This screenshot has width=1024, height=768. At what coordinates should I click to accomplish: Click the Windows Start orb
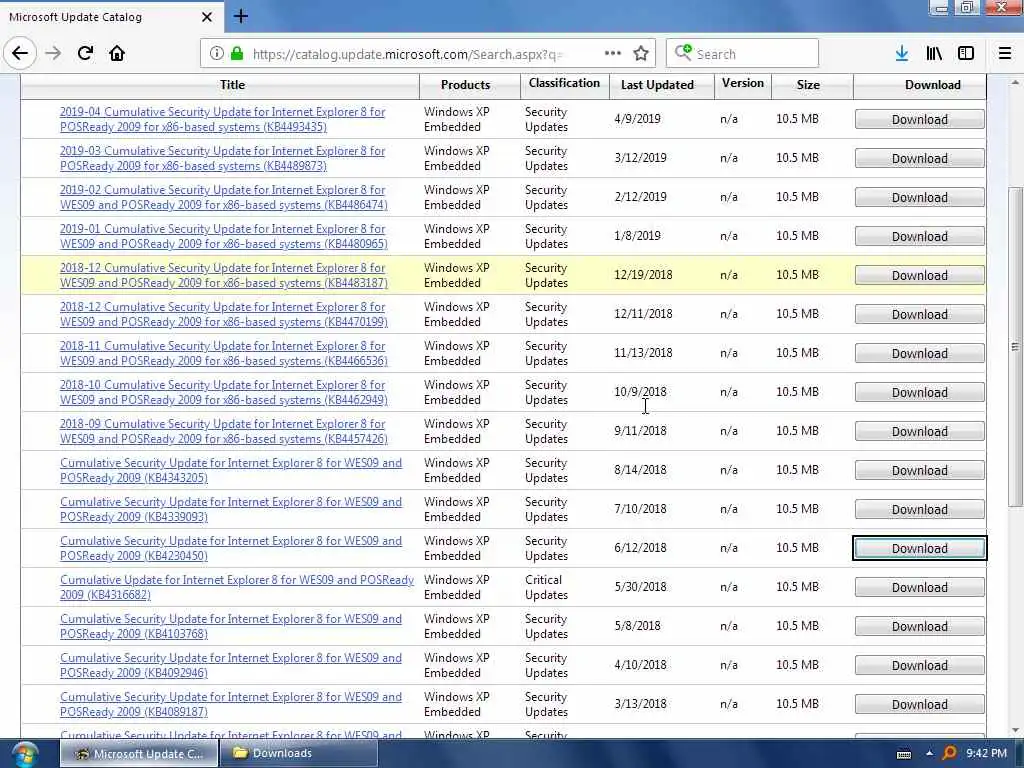tap(24, 754)
